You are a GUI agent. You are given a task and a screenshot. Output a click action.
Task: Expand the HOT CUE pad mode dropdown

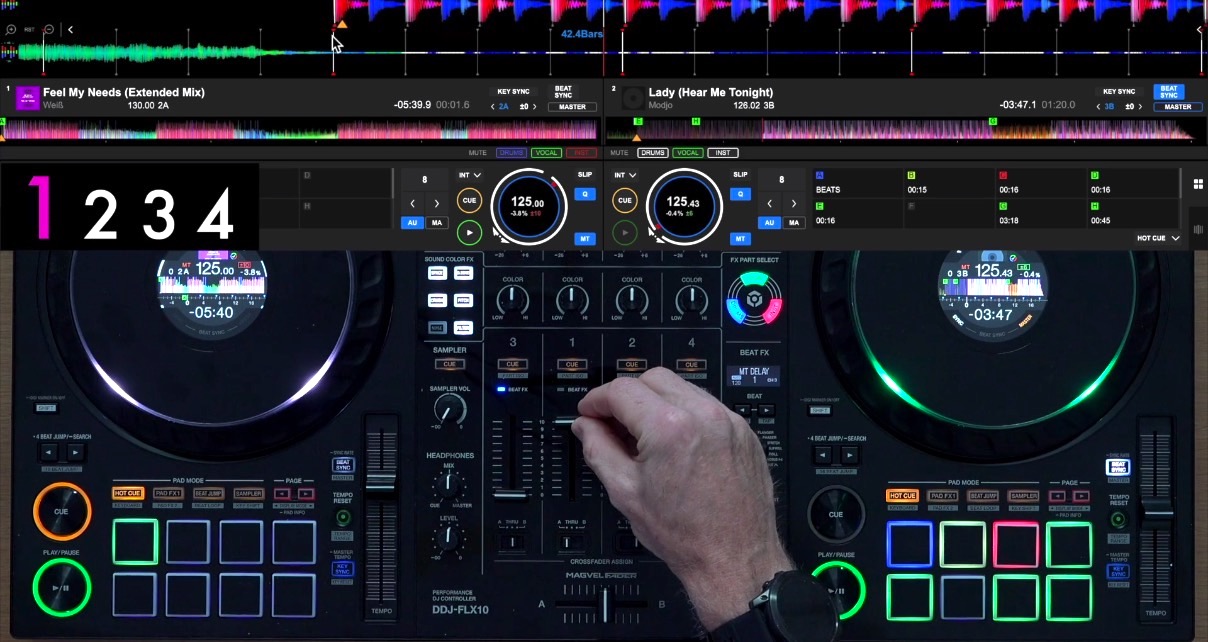pyautogui.click(x=1156, y=238)
